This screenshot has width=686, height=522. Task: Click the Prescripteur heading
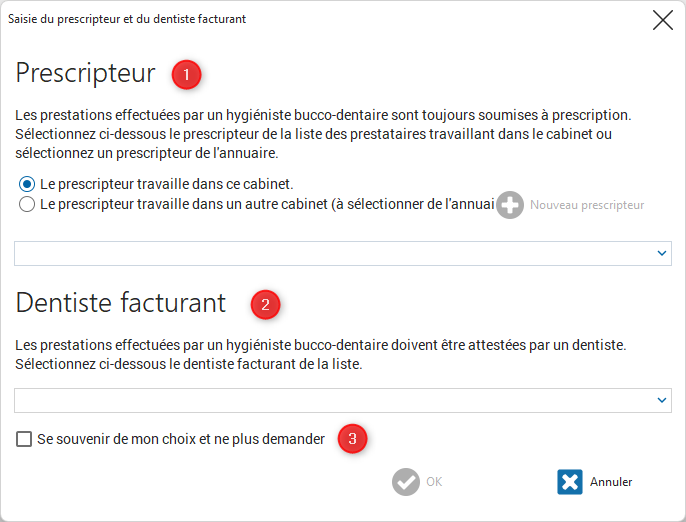pos(85,73)
